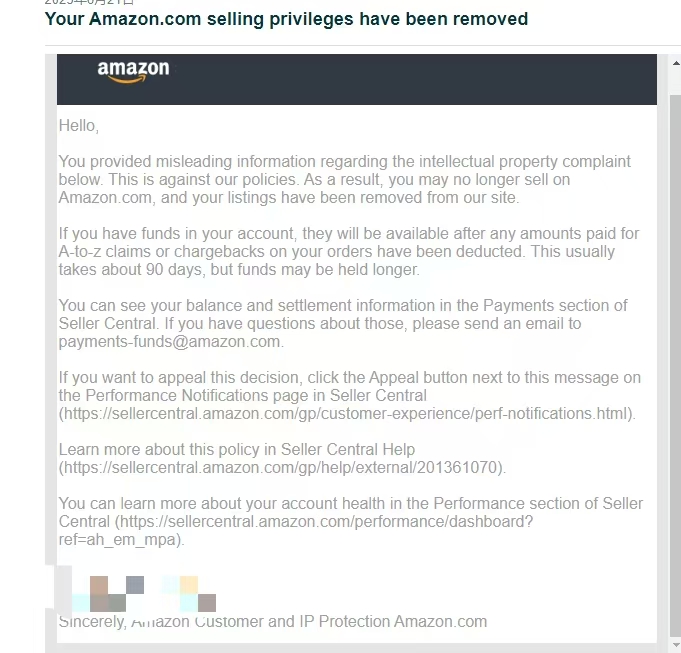The height and width of the screenshot is (653, 681).
Task: Open the payments-funds@amazon.com email address
Action: pos(170,342)
